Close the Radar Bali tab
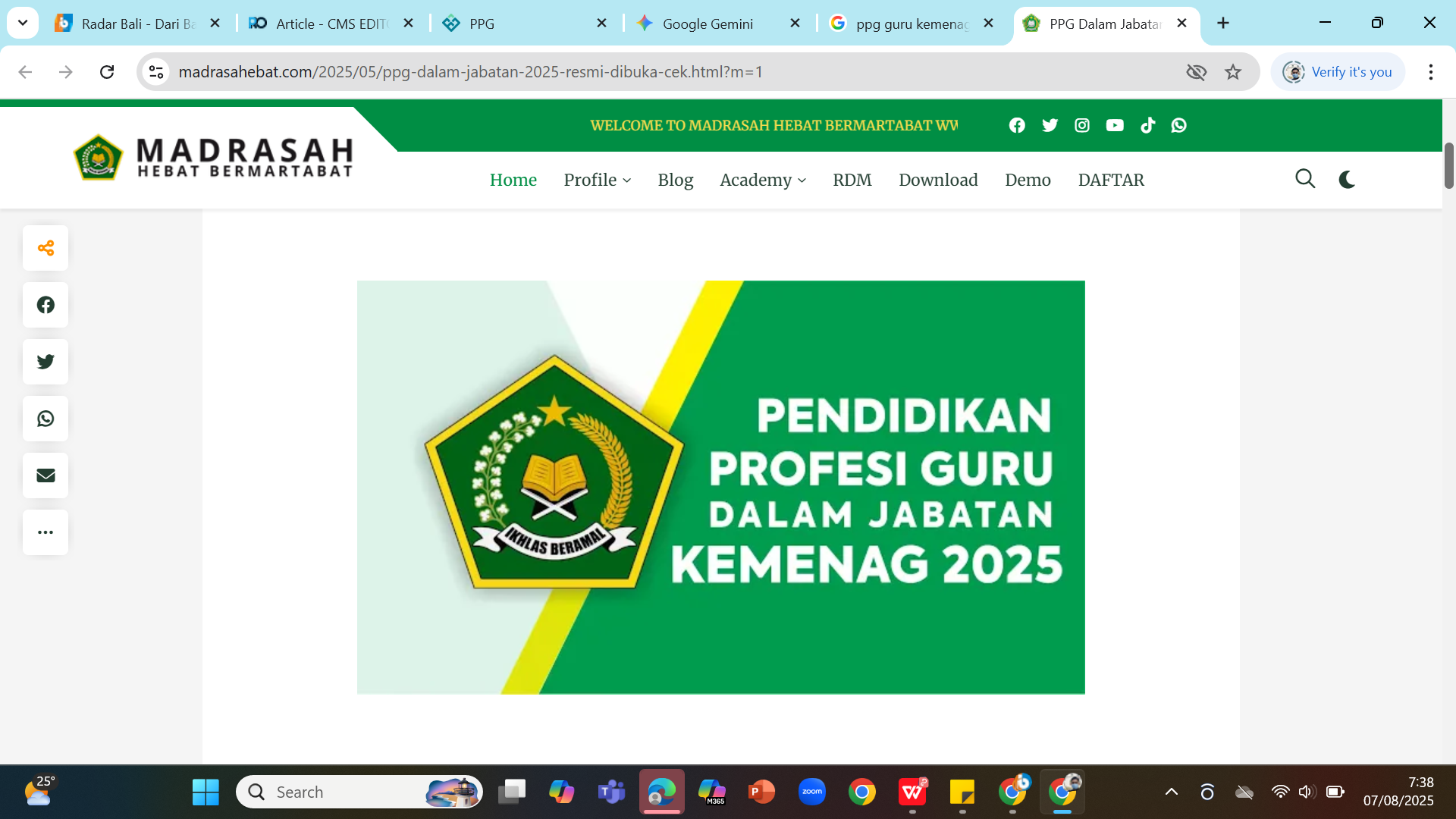The width and height of the screenshot is (1456, 819). point(215,24)
